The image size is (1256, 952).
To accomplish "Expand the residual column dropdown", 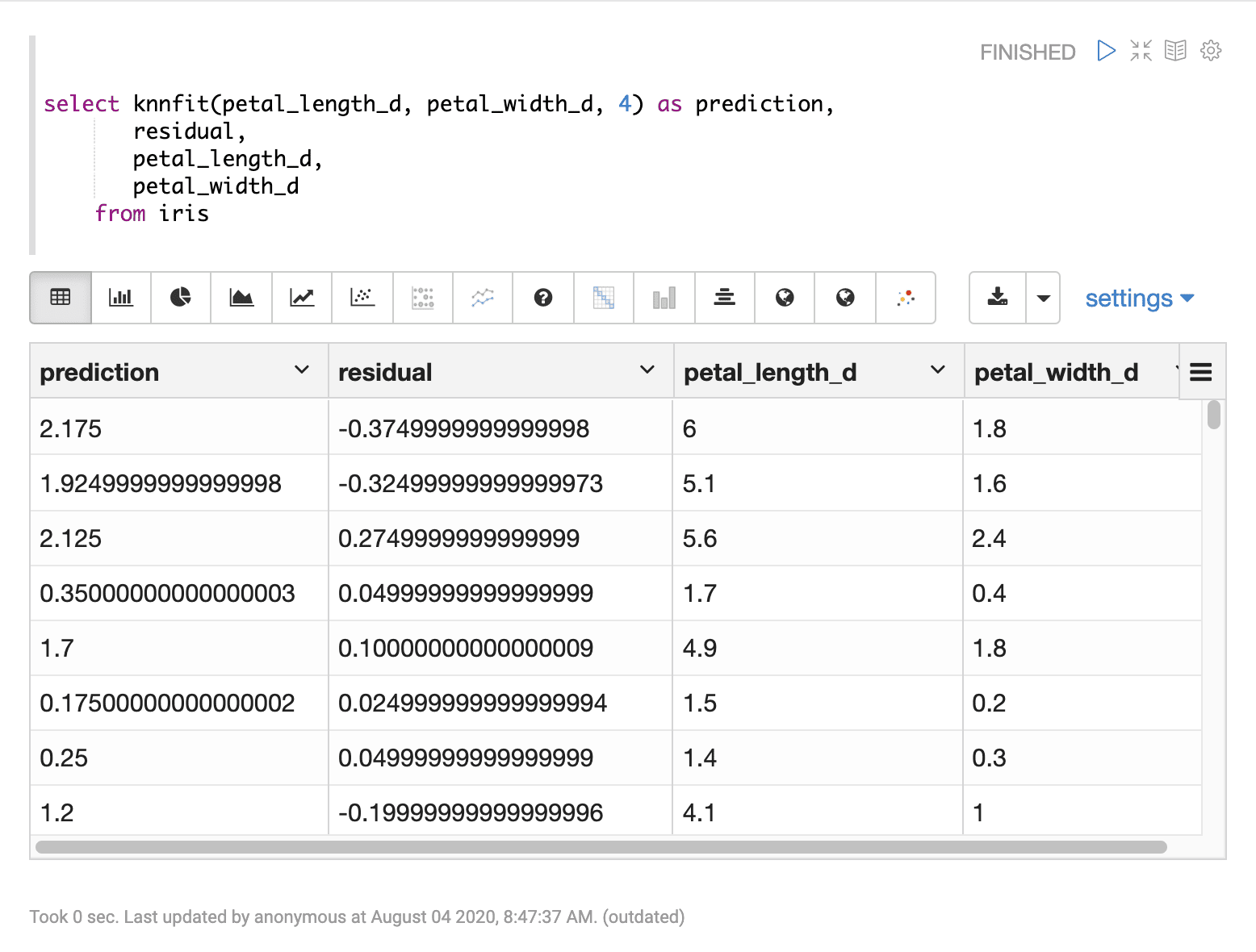I will click(646, 370).
